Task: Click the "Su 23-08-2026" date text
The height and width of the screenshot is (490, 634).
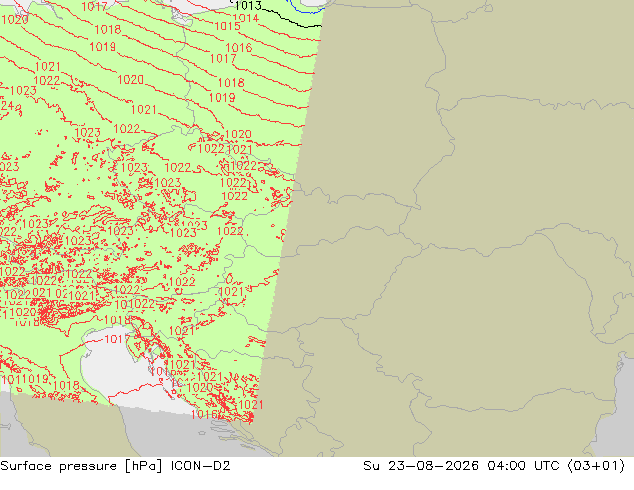Action: [x=421, y=466]
